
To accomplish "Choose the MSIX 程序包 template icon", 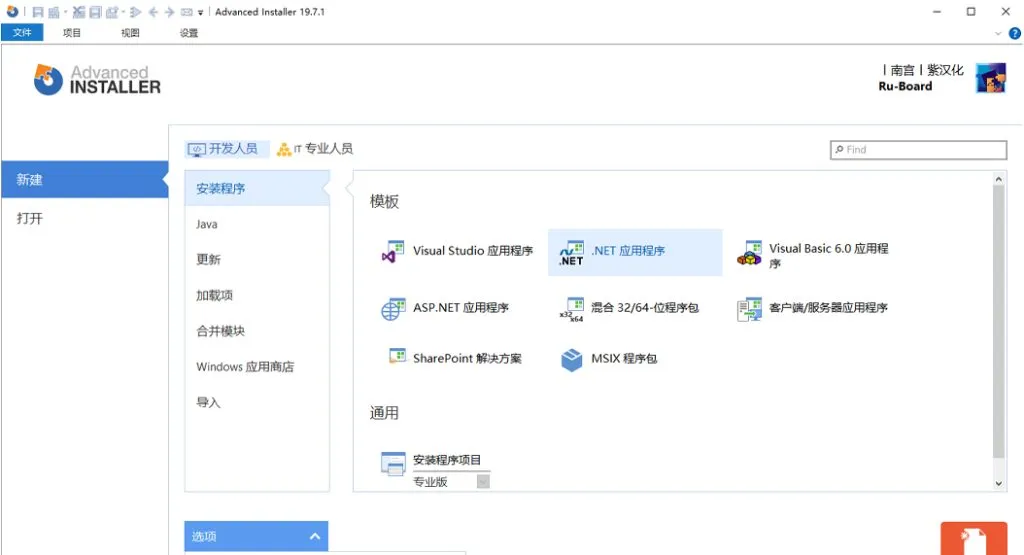I will 571,360.
